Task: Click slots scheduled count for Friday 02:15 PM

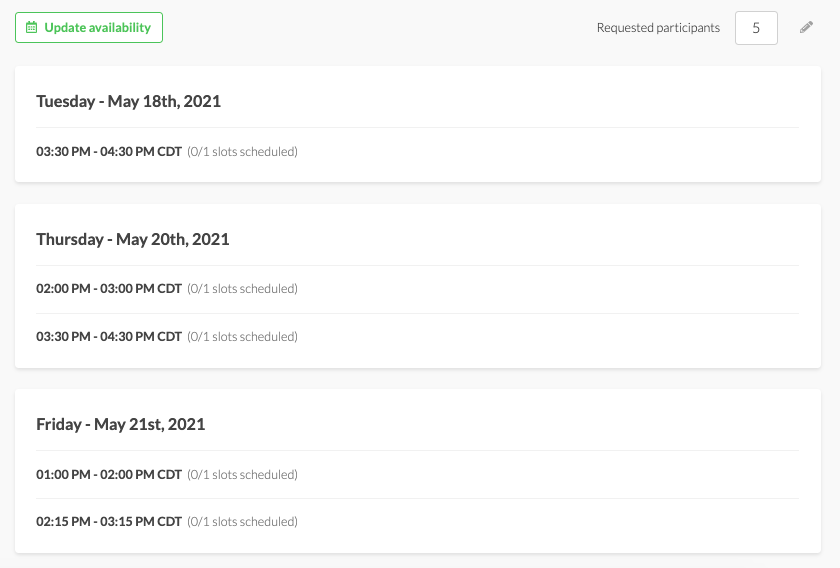Action: click(243, 522)
